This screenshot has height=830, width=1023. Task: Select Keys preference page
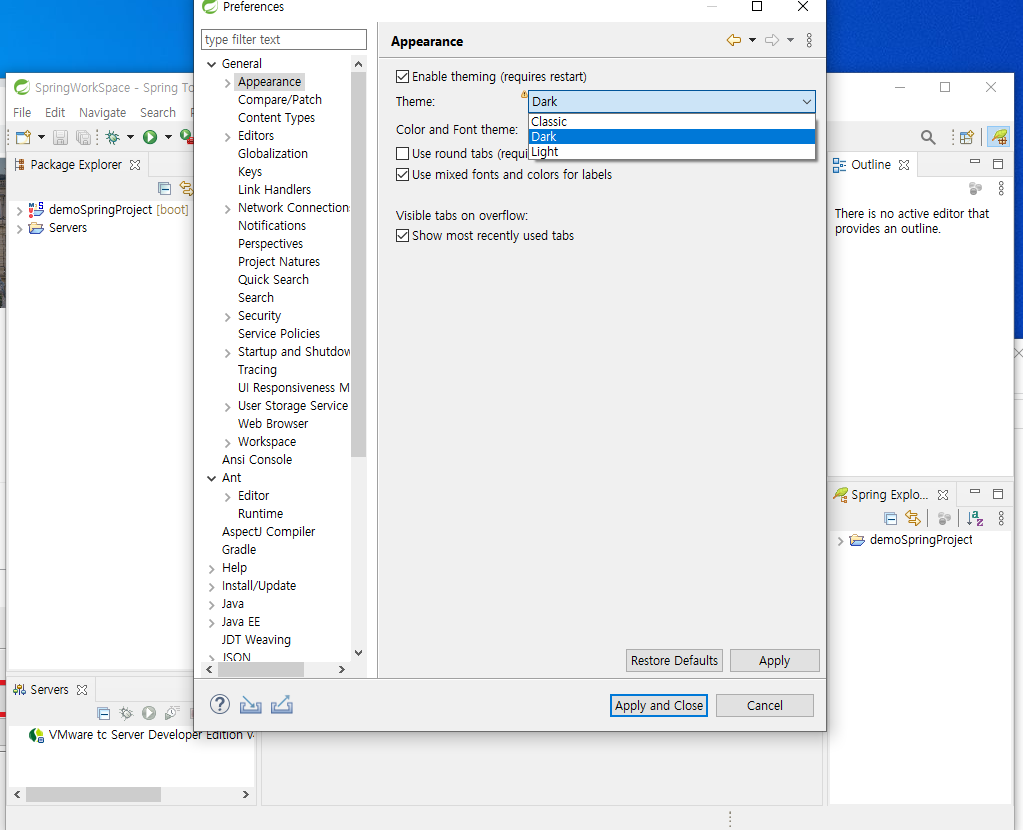(x=250, y=172)
